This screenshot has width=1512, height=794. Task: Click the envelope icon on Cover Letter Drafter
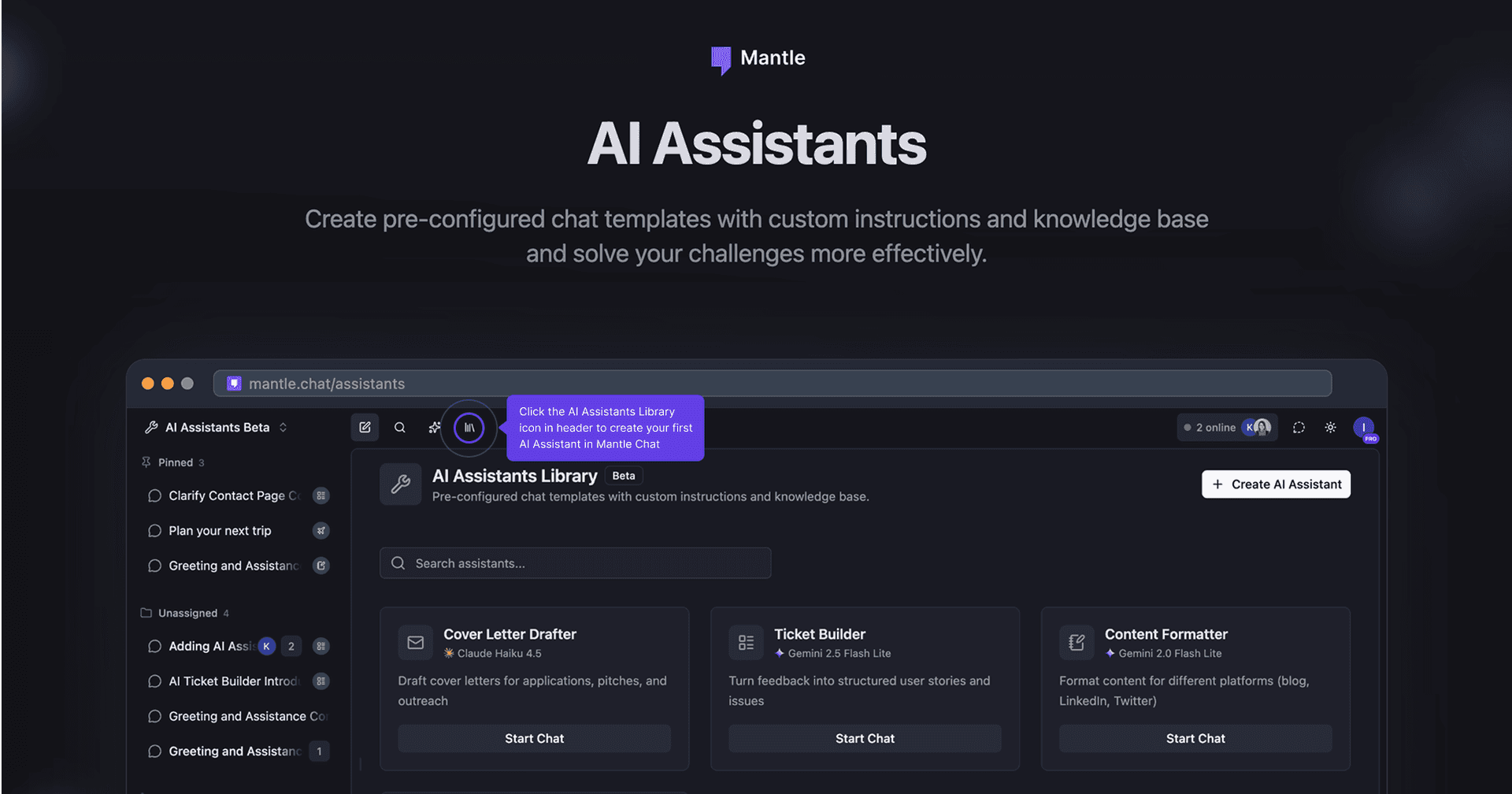(x=416, y=643)
